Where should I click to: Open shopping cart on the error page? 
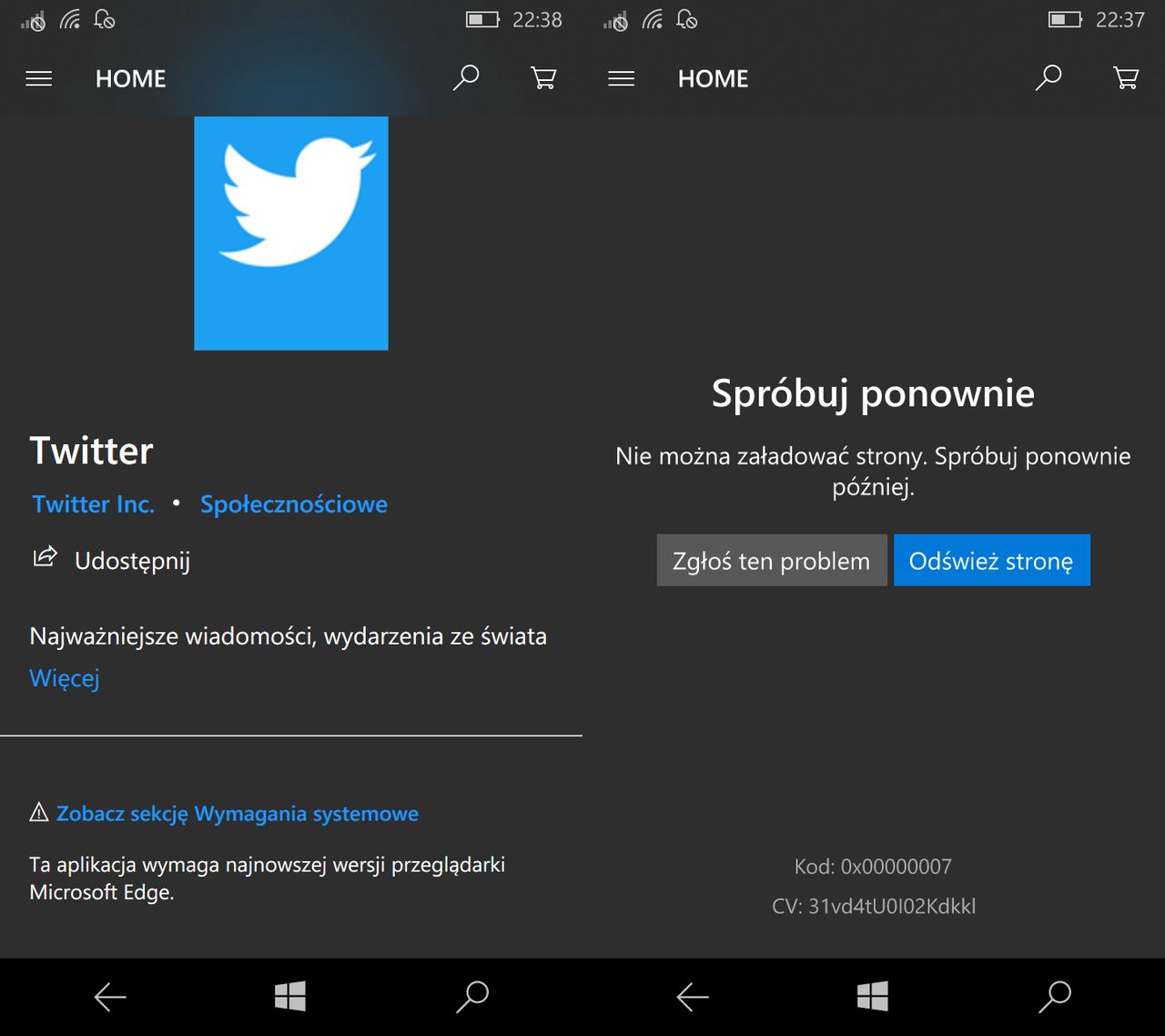coord(1126,77)
